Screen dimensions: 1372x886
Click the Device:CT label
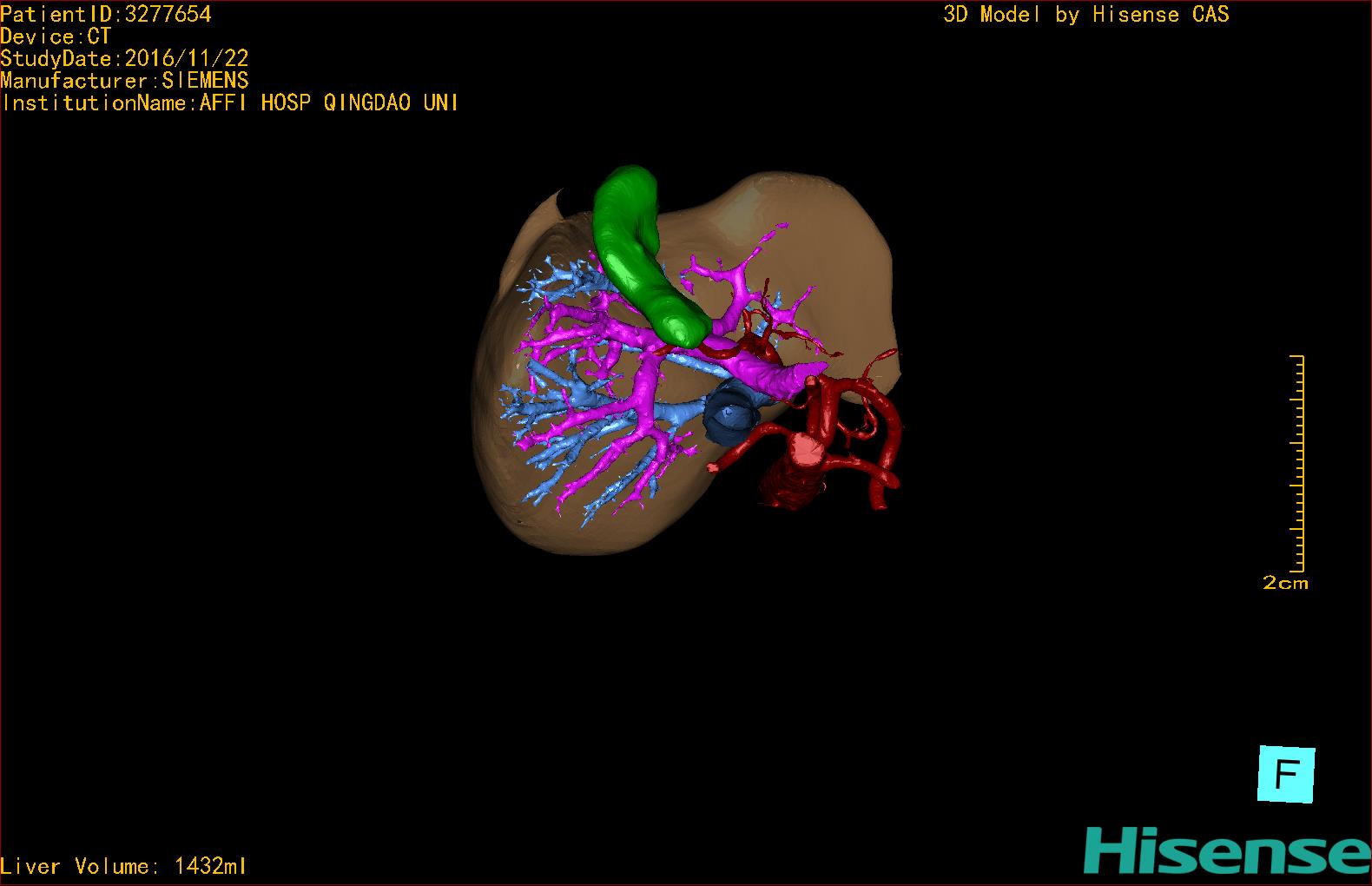(56, 36)
